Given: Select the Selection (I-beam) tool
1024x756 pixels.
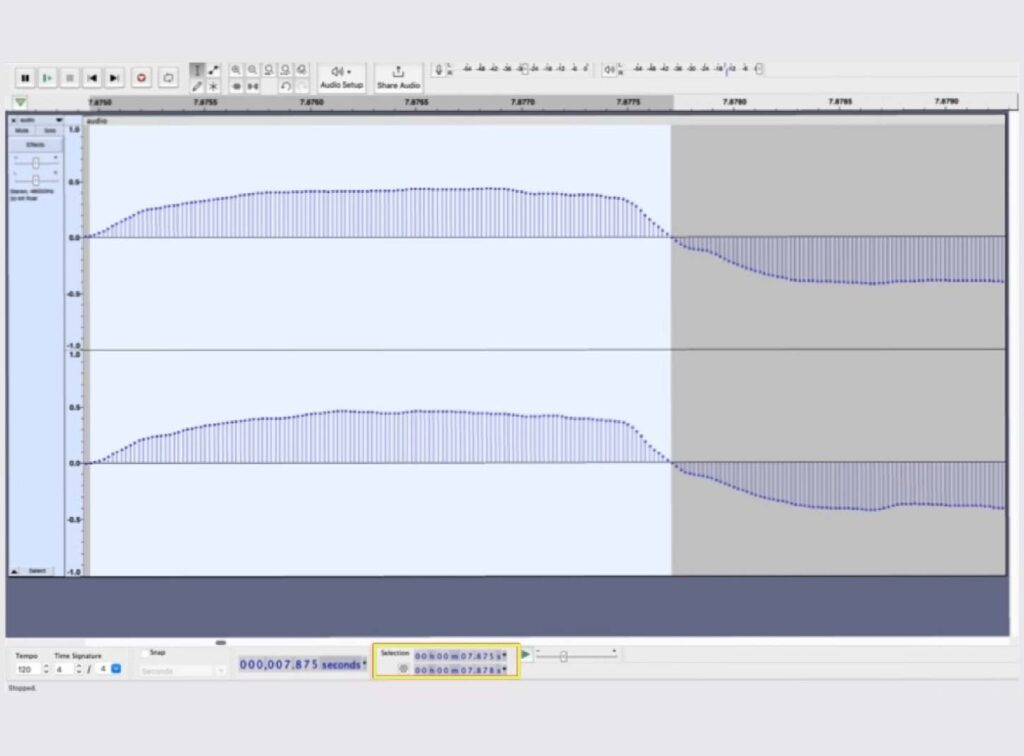Looking at the screenshot, I should [x=197, y=70].
